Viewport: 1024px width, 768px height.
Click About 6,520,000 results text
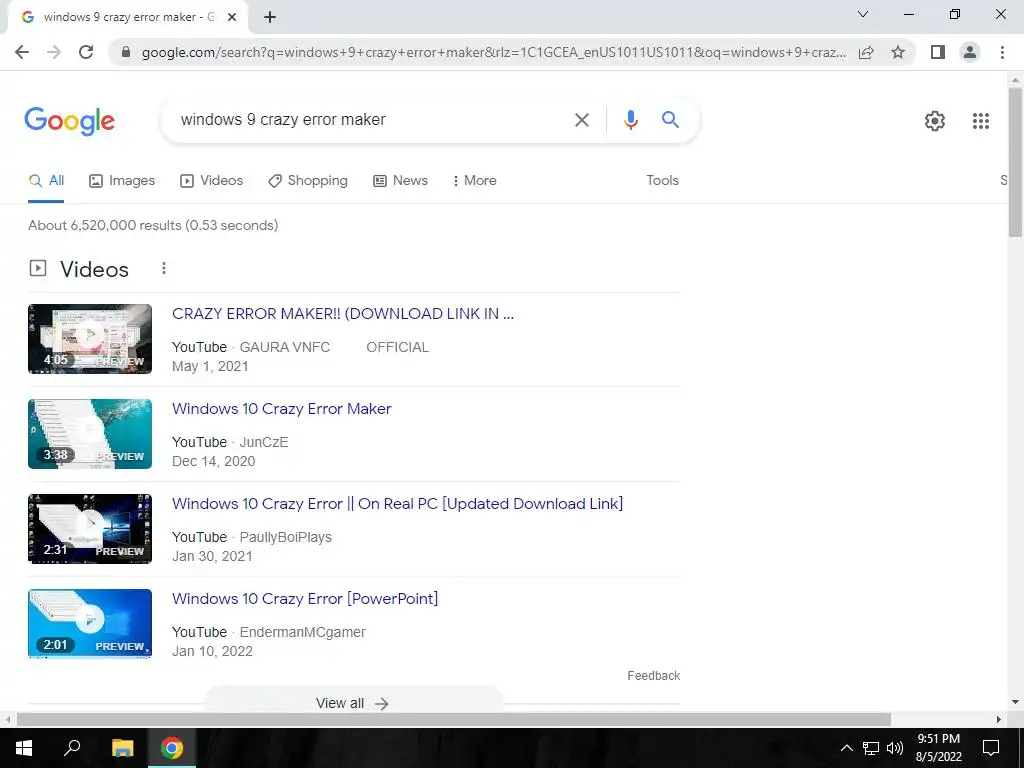(x=153, y=225)
